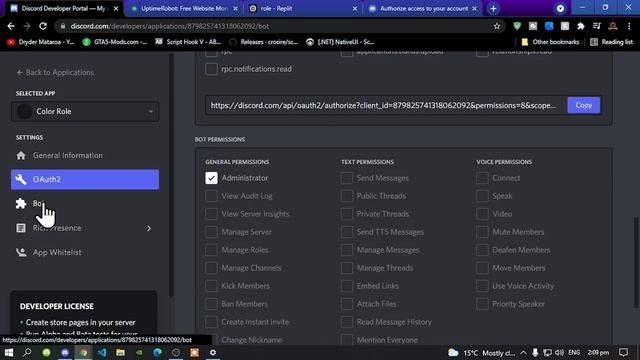Expand the Rich Presence submenu arrow

(149, 228)
